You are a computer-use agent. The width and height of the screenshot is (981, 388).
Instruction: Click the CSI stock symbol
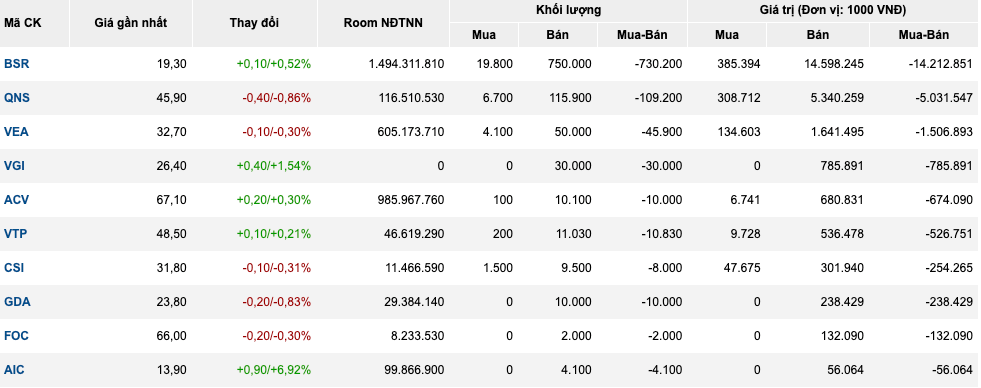pos(14,268)
